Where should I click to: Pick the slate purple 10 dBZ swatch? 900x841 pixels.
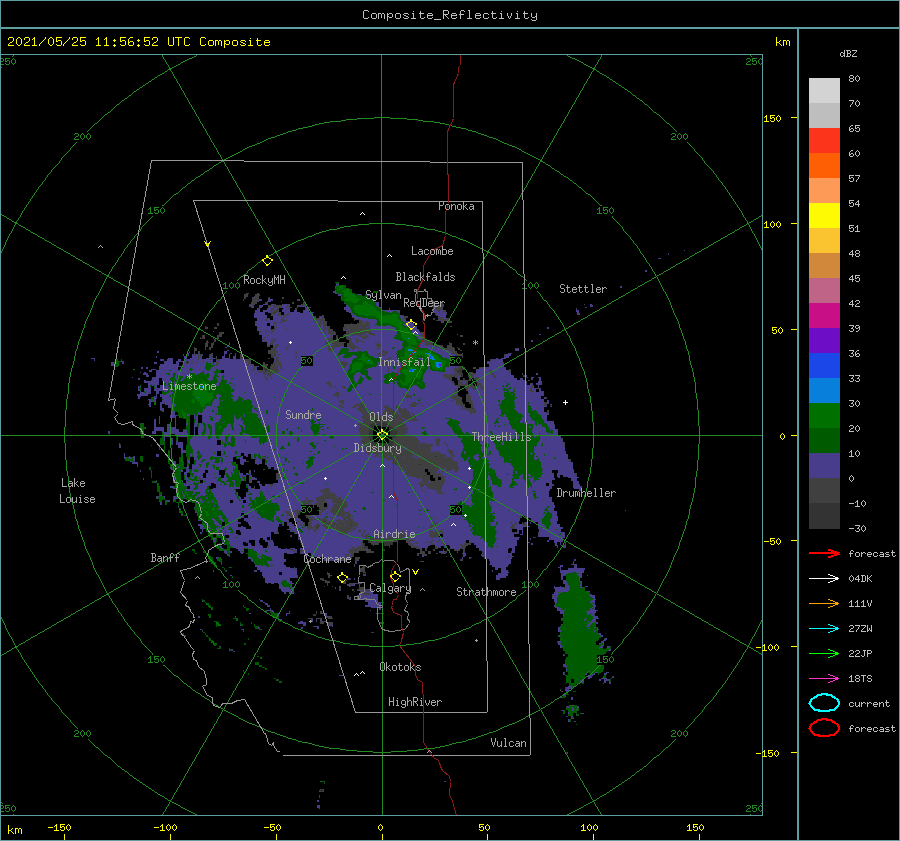coord(824,465)
